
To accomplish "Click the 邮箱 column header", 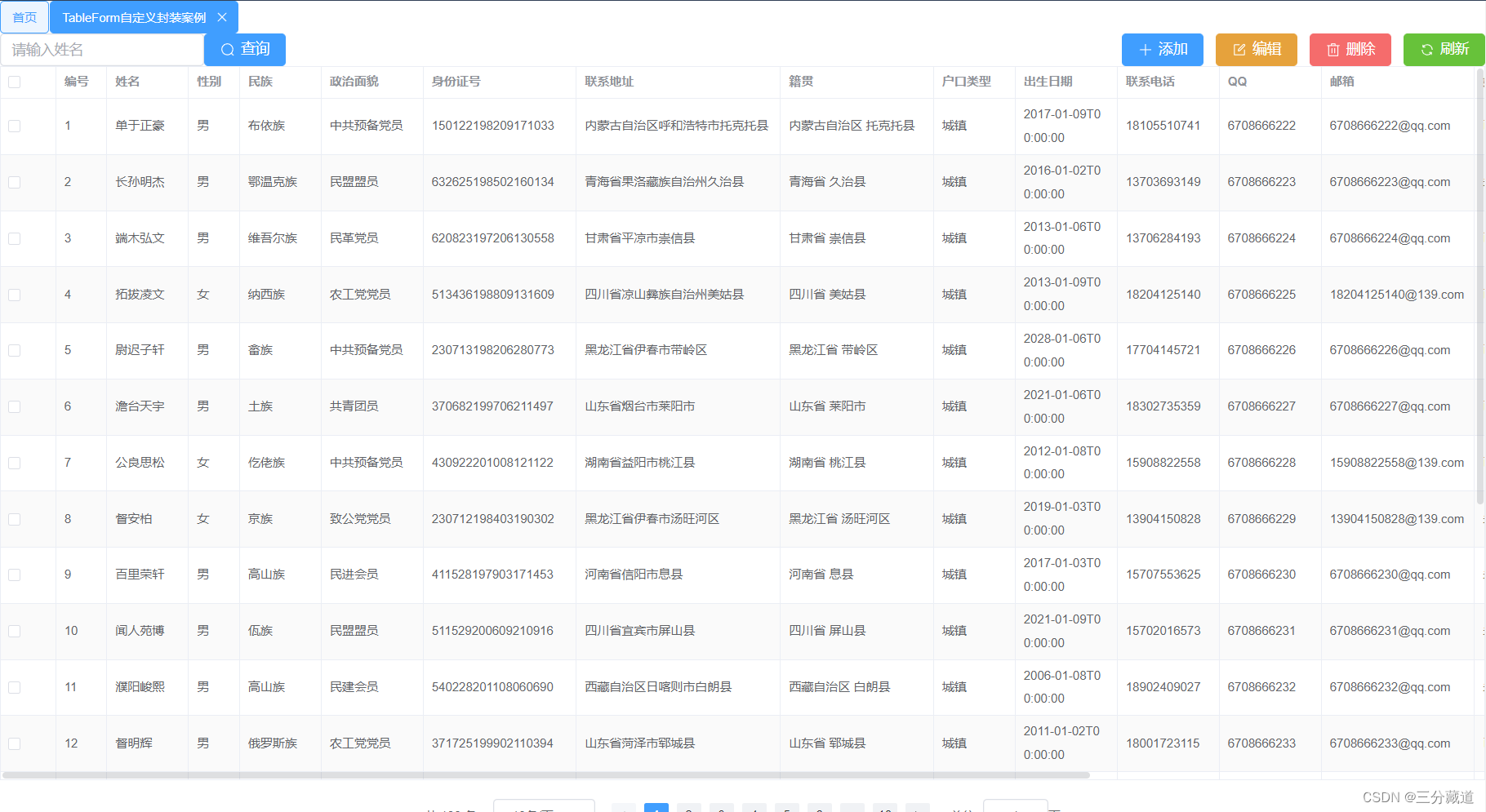I will (x=1342, y=82).
